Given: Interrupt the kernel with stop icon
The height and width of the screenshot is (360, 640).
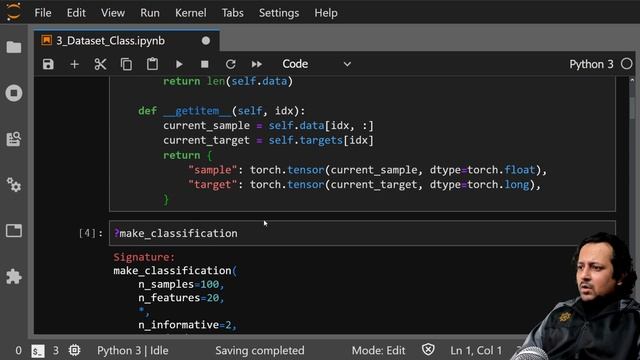Looking at the screenshot, I should click(x=204, y=64).
